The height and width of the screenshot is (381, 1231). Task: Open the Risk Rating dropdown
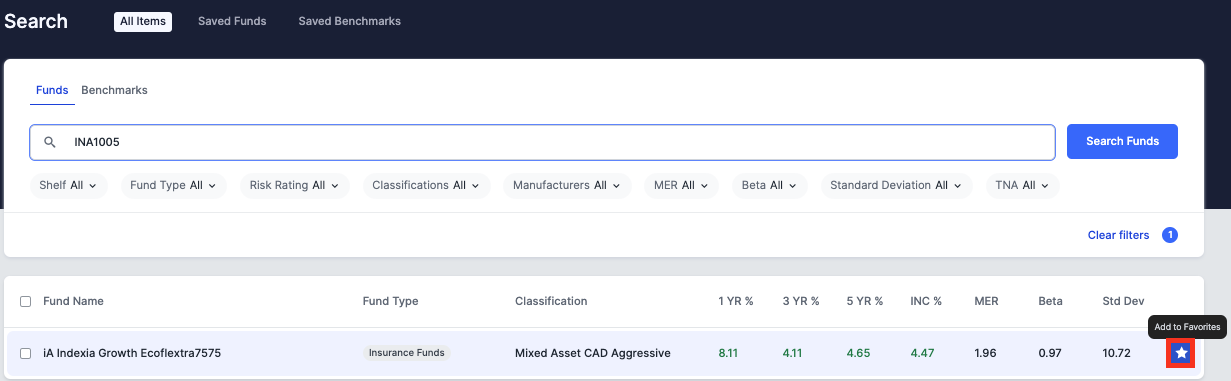point(294,185)
